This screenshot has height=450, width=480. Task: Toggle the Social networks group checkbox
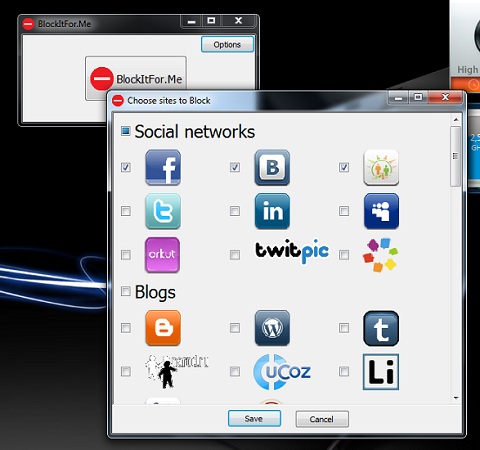pyautogui.click(x=125, y=131)
